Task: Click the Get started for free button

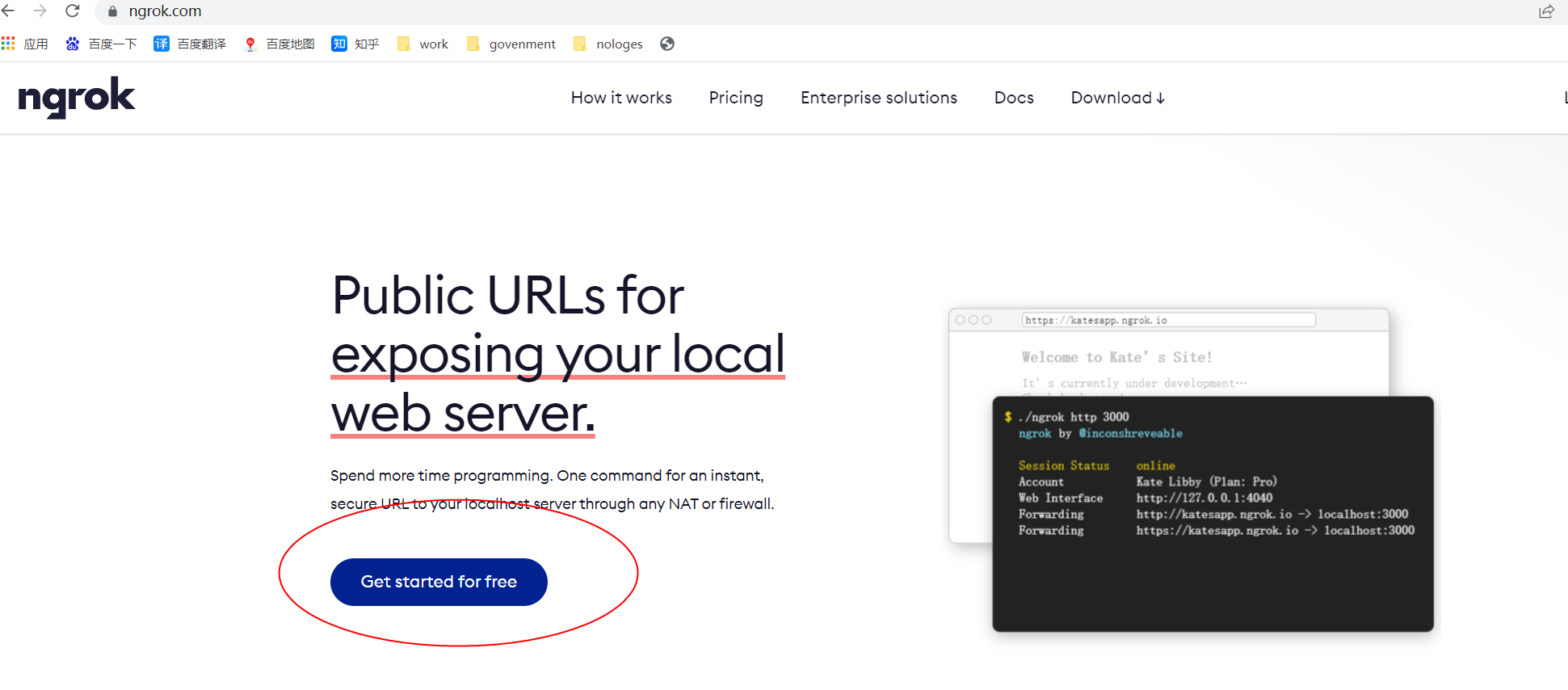Action: tap(439, 582)
